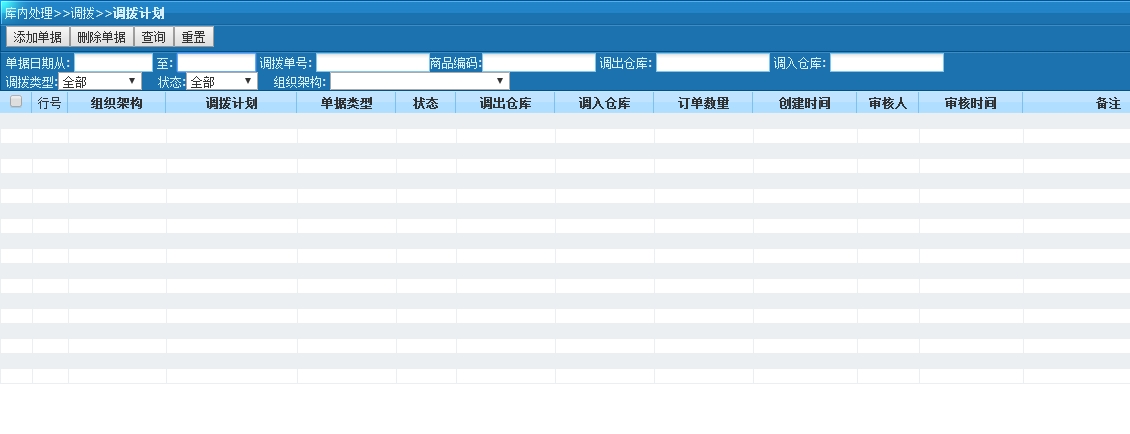Click the 备注 column header
1130x434 pixels.
pos(1077,103)
